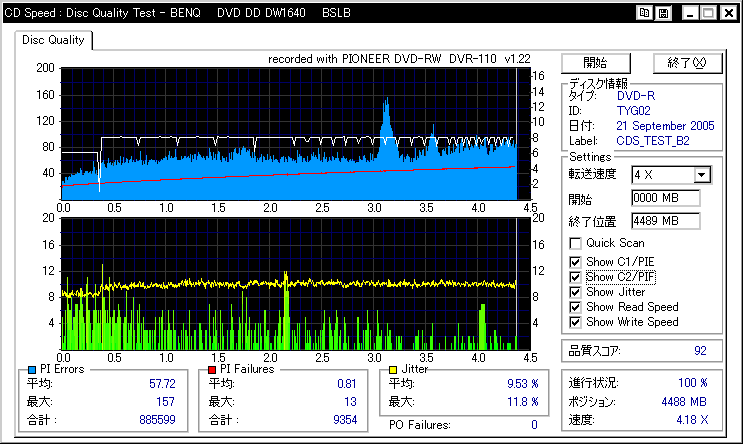Click the position value 4488 MB
The image size is (743, 444).
pyautogui.click(x=684, y=402)
